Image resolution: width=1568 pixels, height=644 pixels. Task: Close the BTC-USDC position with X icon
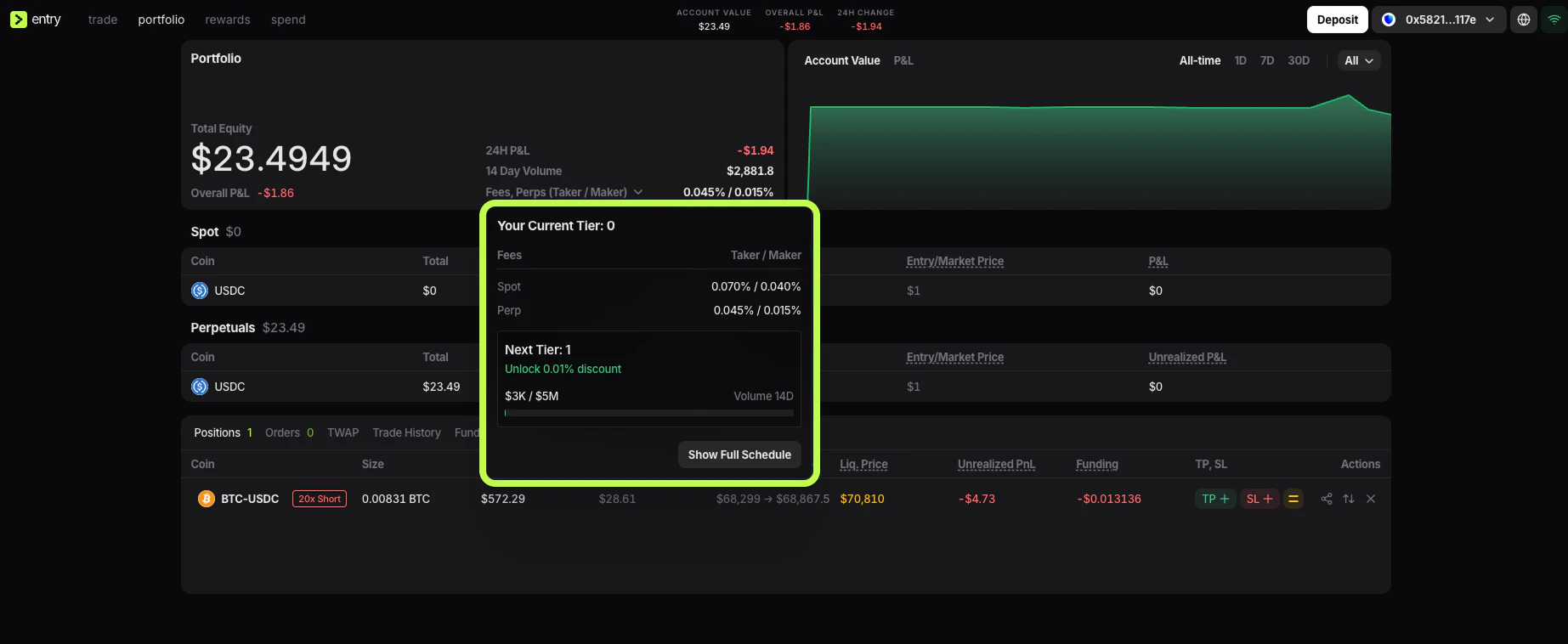(x=1371, y=499)
